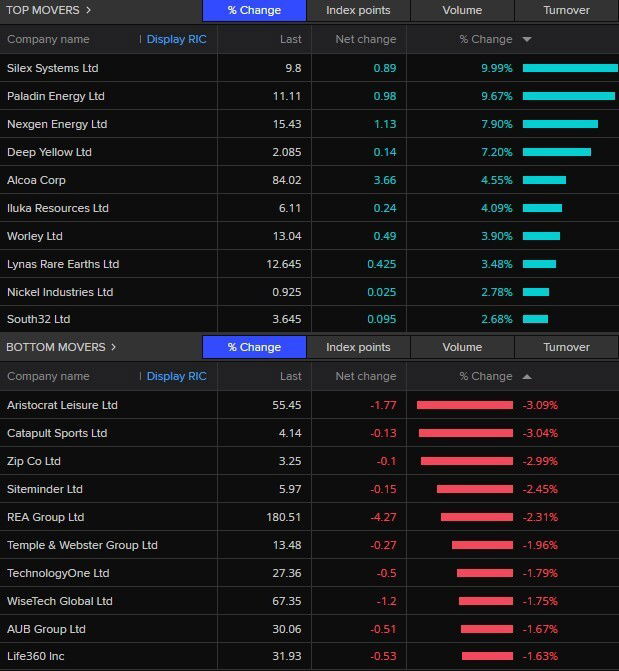
Task: Open Silex Systems Ltd row
Action: [x=52, y=68]
